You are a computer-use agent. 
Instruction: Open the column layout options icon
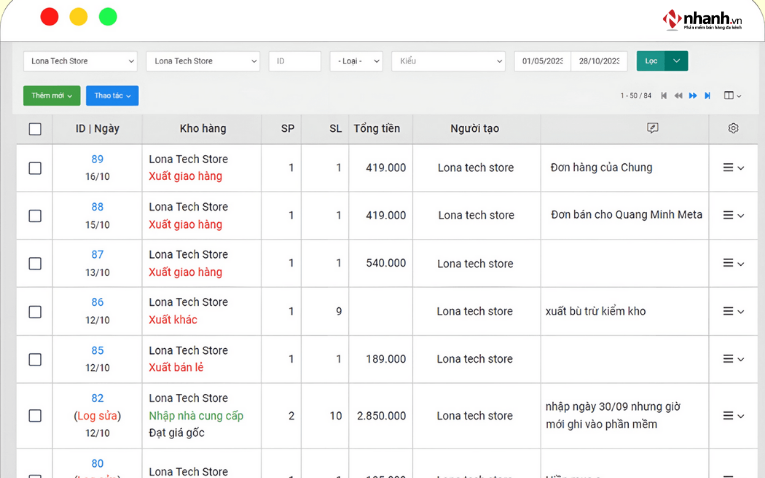(732, 96)
